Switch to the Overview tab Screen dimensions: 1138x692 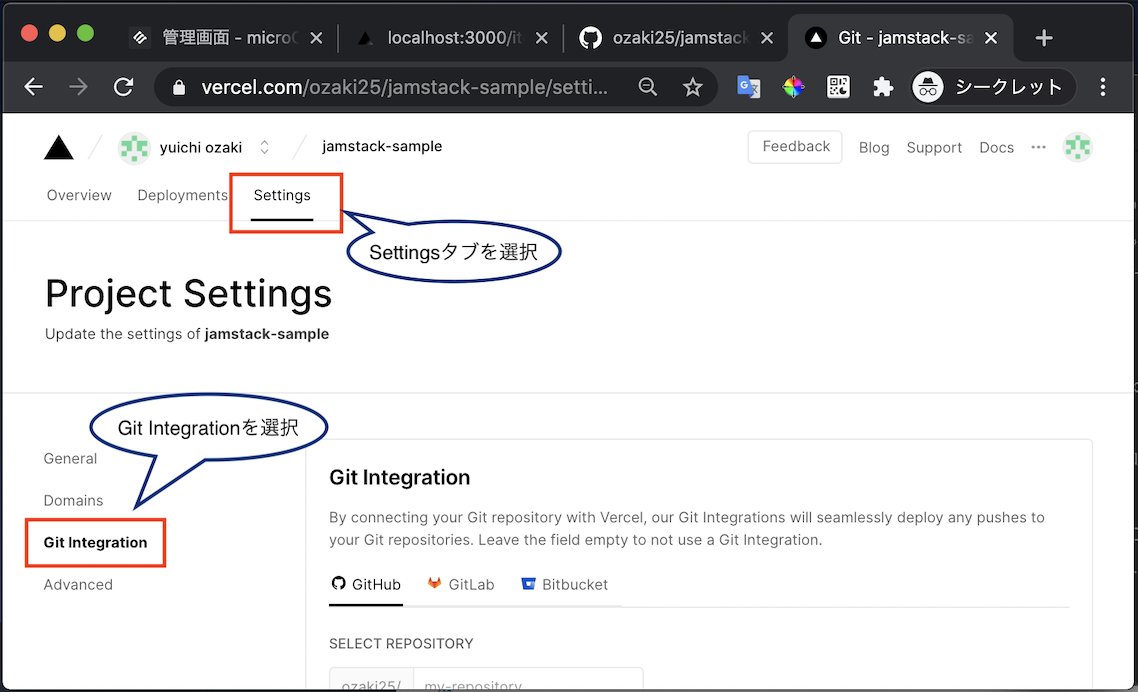[79, 195]
